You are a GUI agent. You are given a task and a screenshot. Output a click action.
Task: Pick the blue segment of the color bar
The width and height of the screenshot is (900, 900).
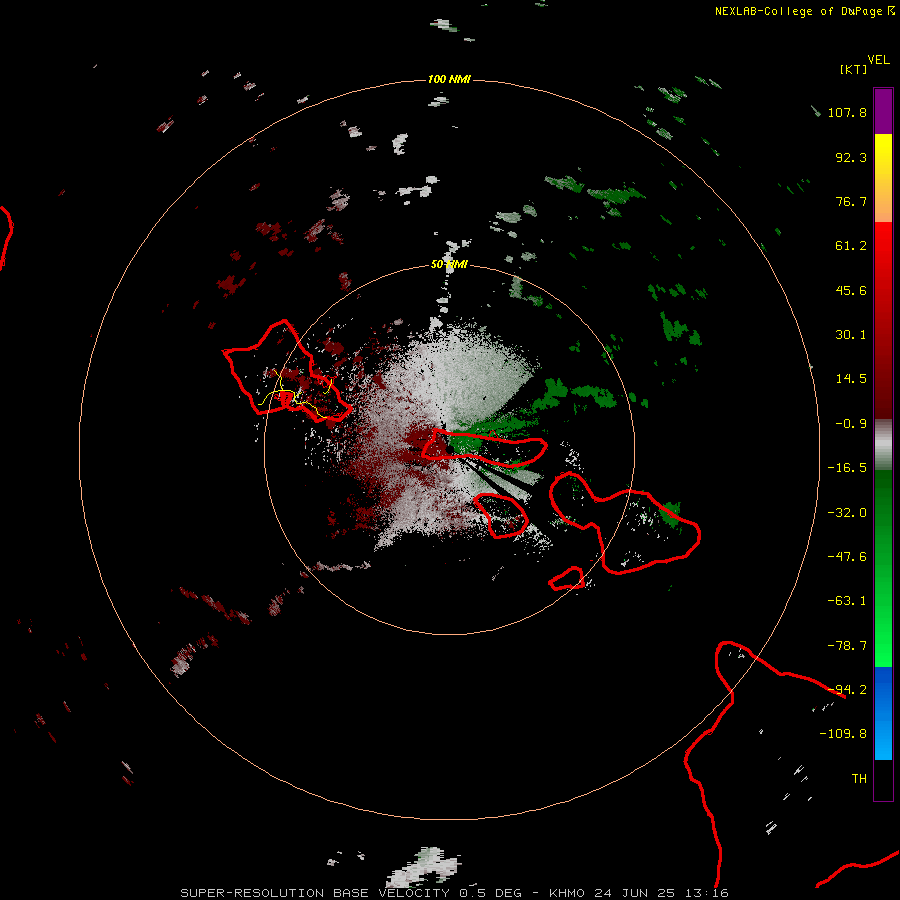click(883, 713)
